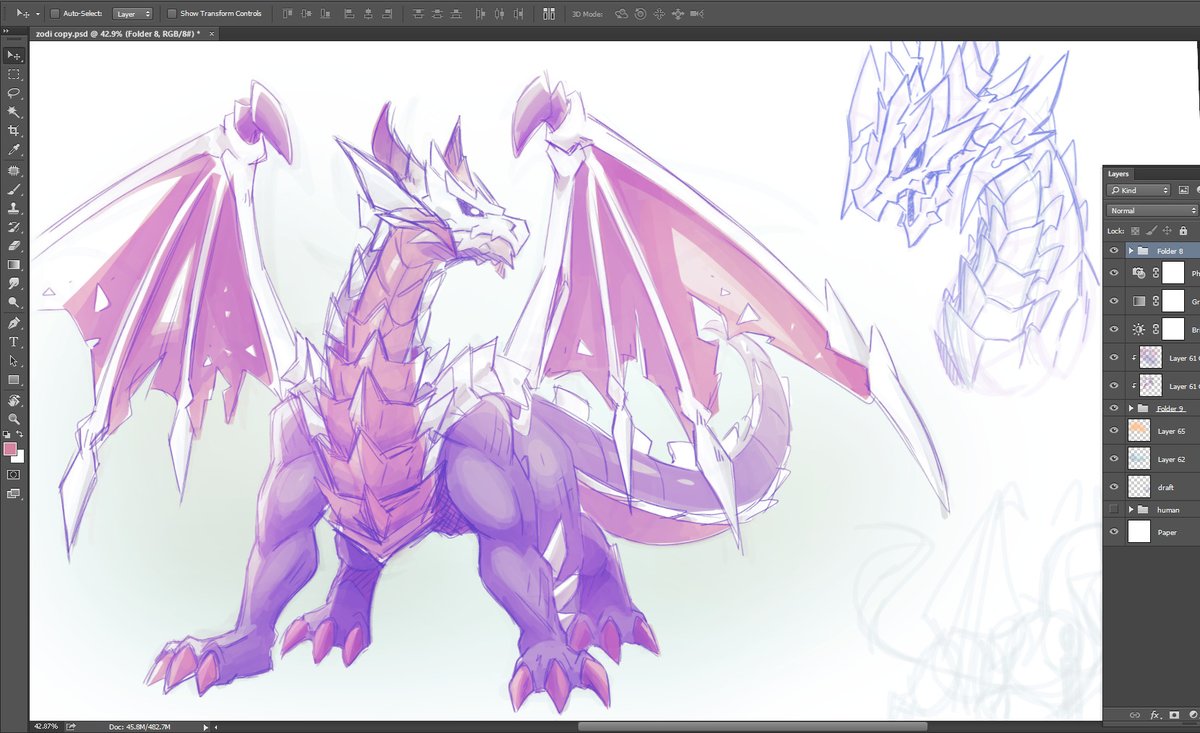Screen dimensions: 1200x733
Task: Select the Gradient tool
Action: tap(14, 264)
